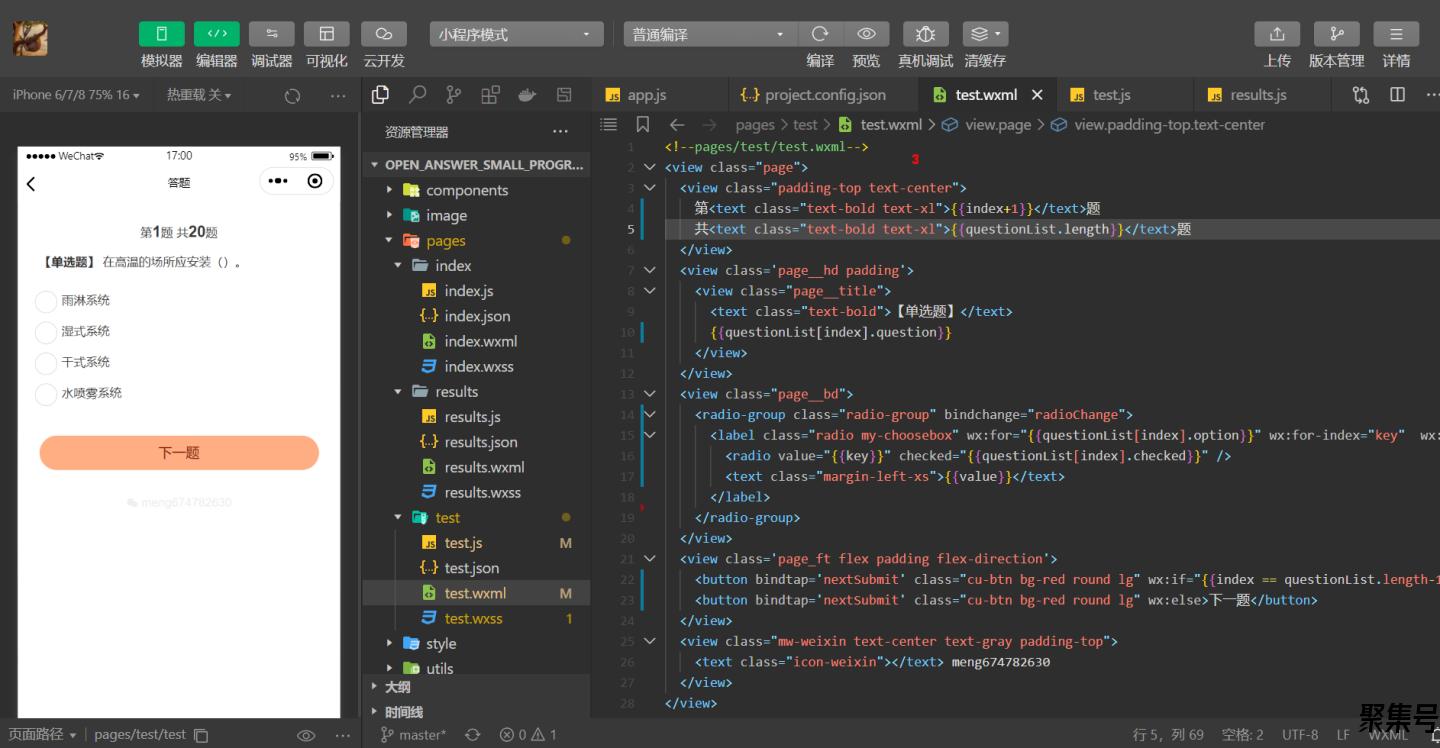This screenshot has height=748, width=1440.
Task: Open the normal compile mode dropdown
Action: [710, 34]
